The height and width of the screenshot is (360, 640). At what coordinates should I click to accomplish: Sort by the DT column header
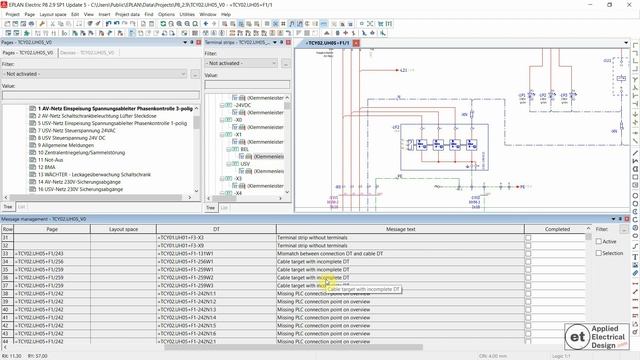(216, 229)
